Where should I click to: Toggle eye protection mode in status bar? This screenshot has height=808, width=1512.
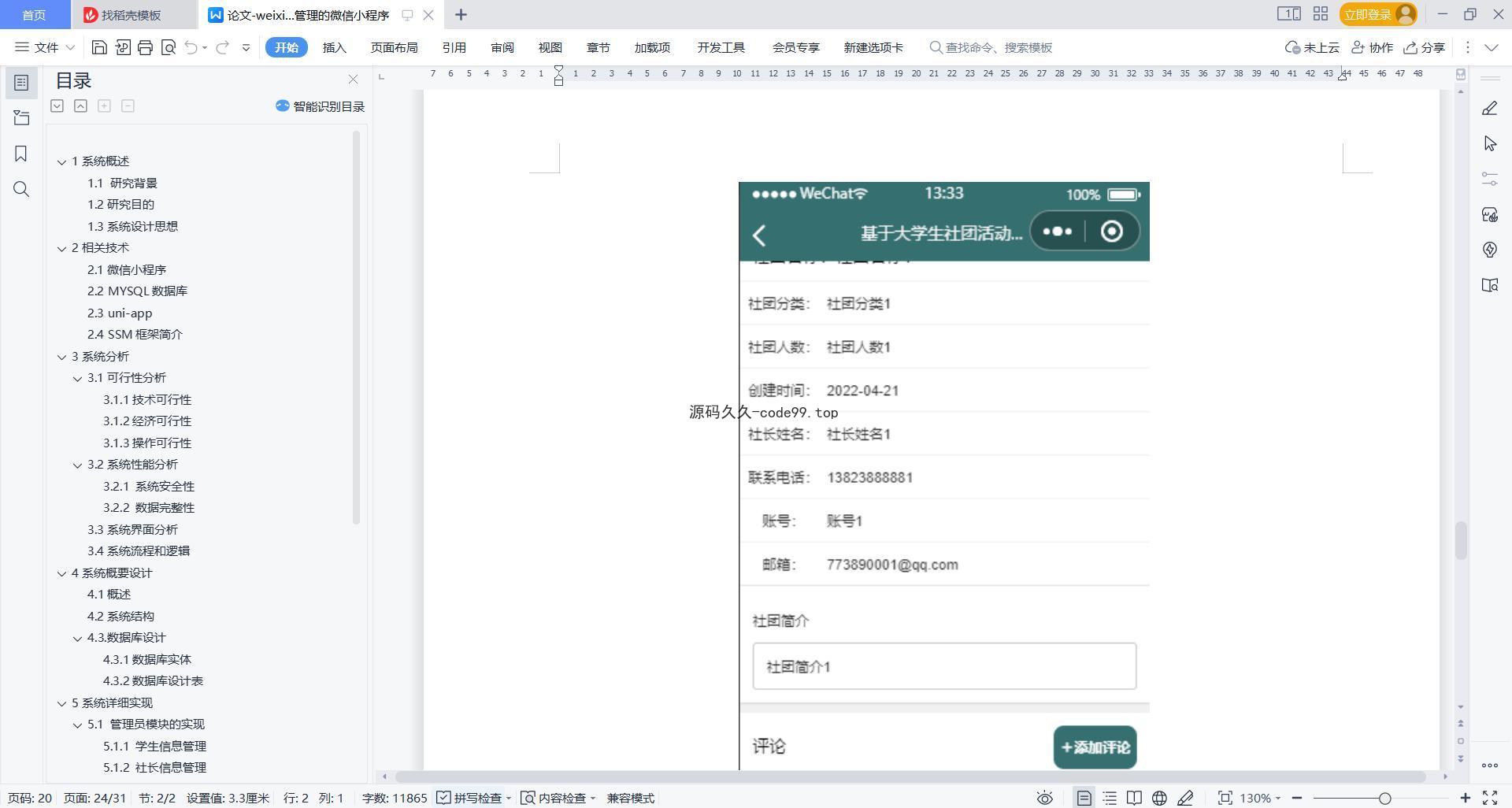point(1045,798)
